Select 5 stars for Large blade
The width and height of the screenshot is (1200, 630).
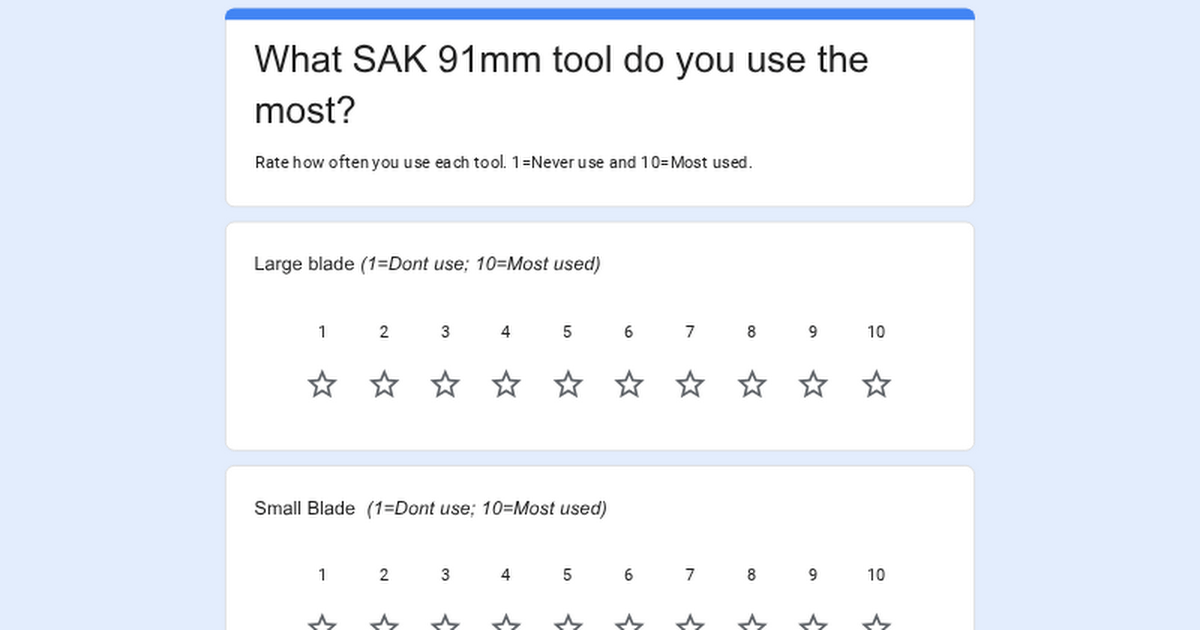coord(568,385)
